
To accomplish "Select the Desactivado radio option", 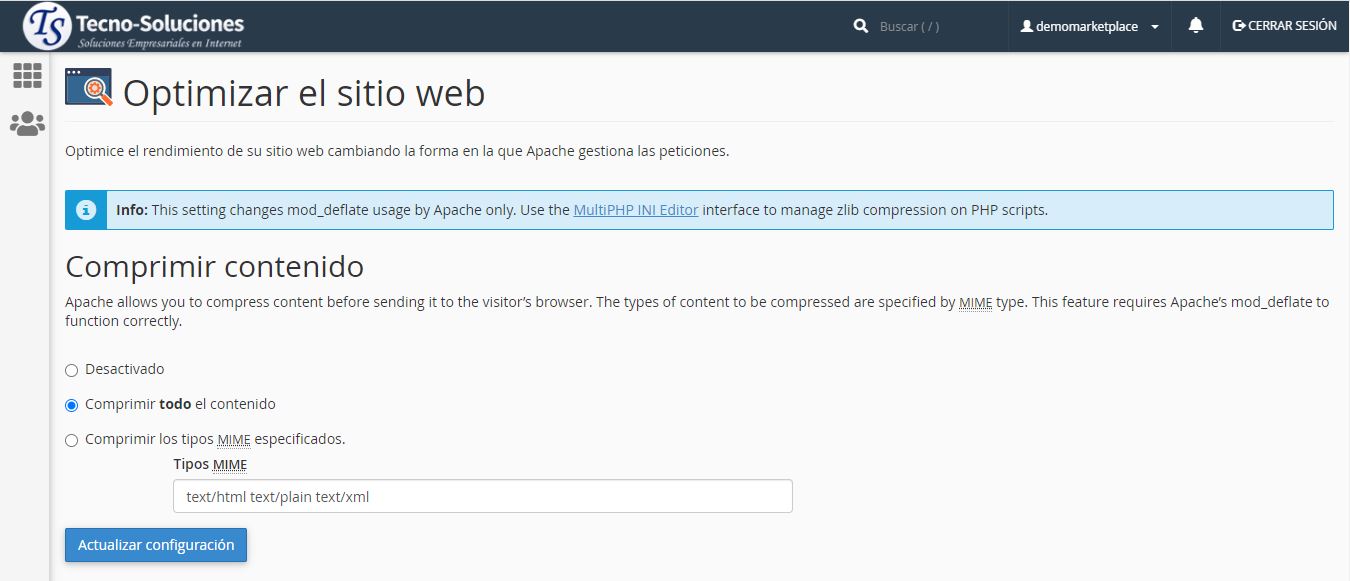I will click(x=71, y=370).
